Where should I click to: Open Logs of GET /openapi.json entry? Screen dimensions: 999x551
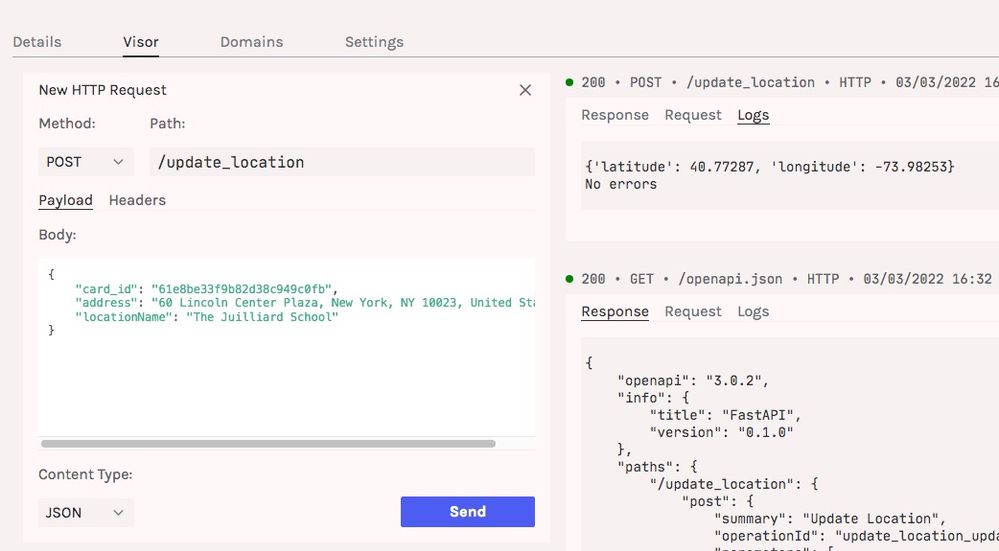pos(753,311)
